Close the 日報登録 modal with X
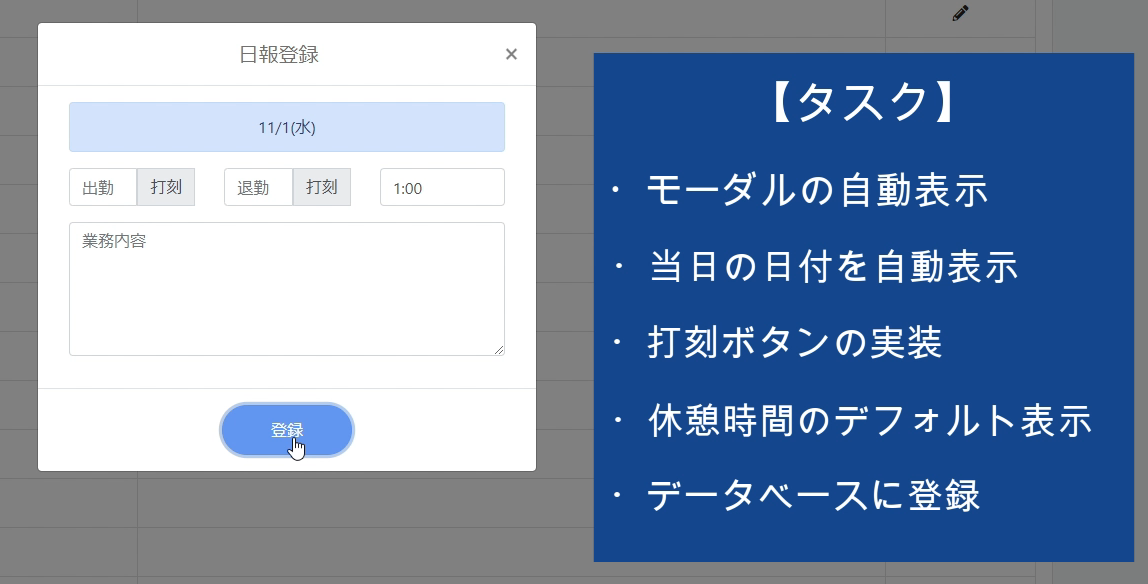The height and width of the screenshot is (584, 1148). coord(511,54)
